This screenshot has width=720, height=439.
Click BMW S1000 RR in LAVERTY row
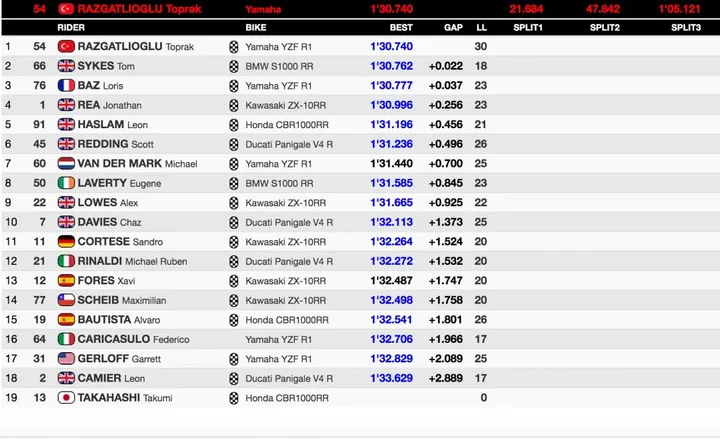point(279,183)
